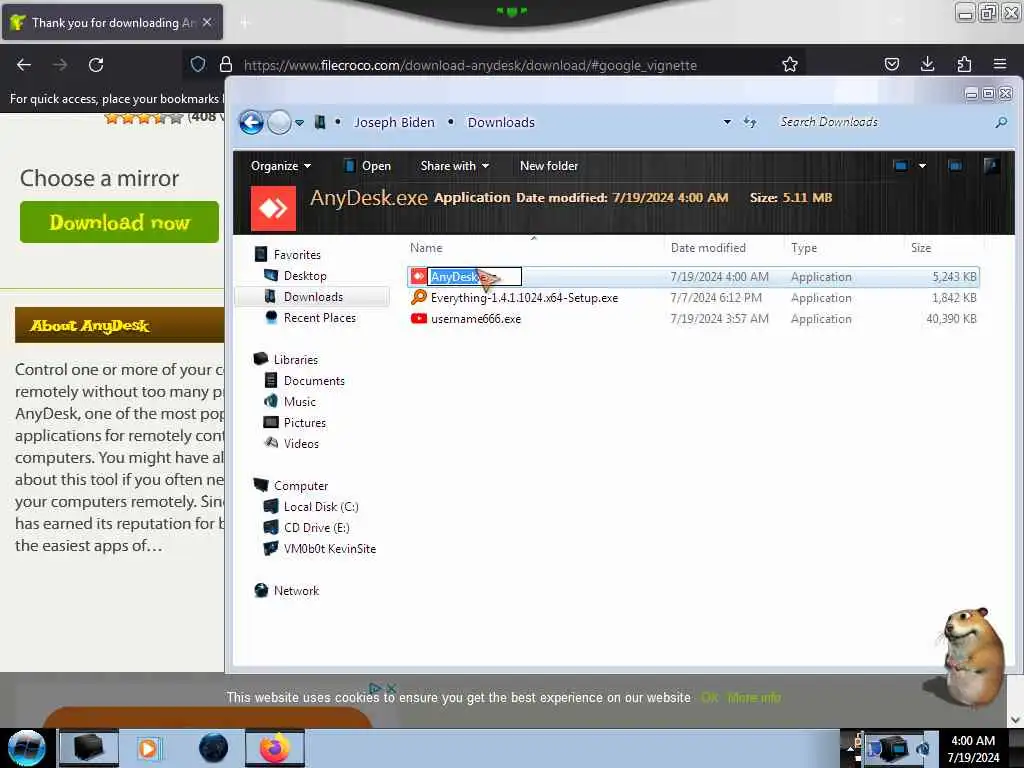The image size is (1024, 768).
Task: Open the cookie banner More info link
Action: coord(754,697)
